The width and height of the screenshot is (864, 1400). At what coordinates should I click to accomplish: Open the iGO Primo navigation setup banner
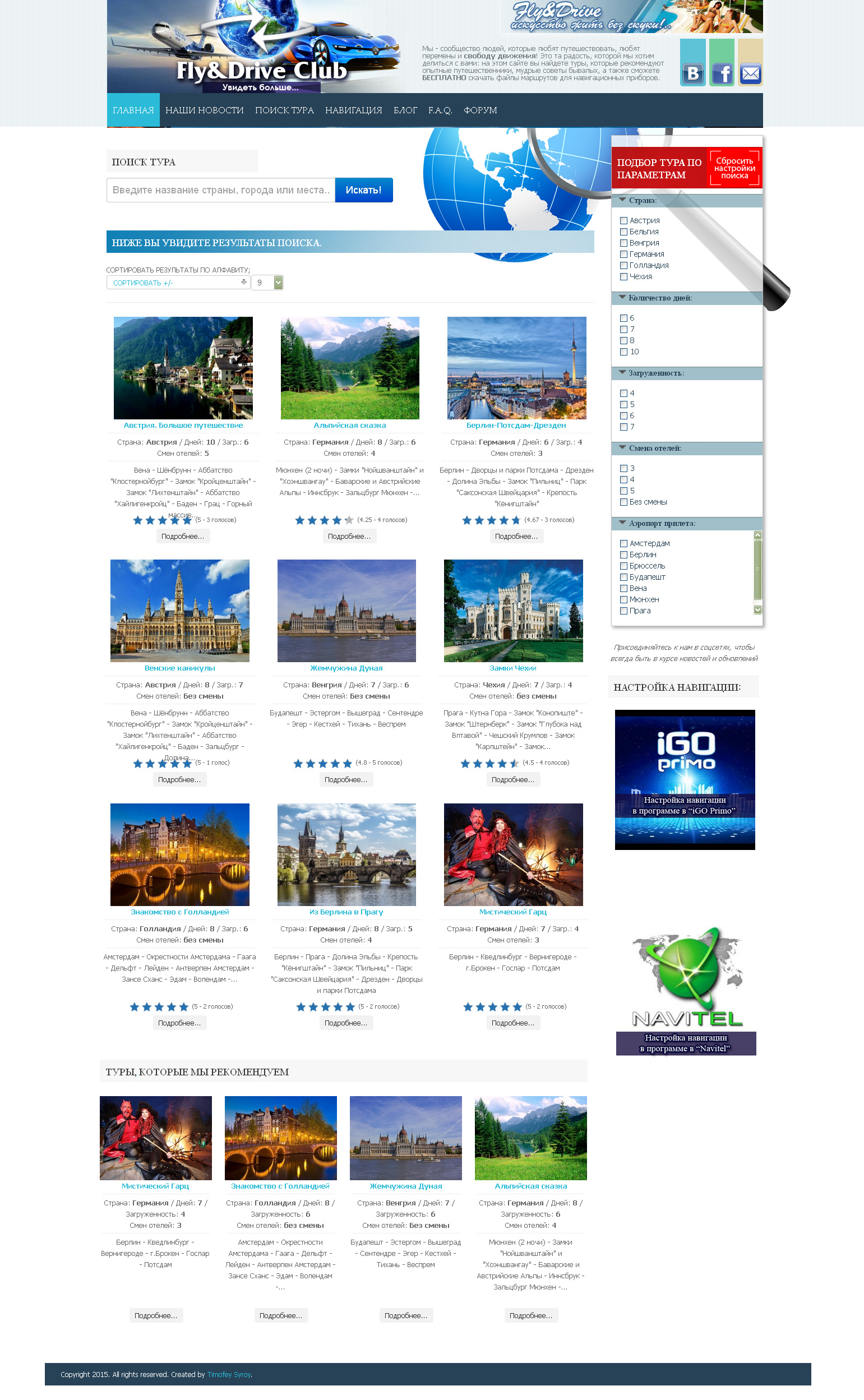[685, 780]
